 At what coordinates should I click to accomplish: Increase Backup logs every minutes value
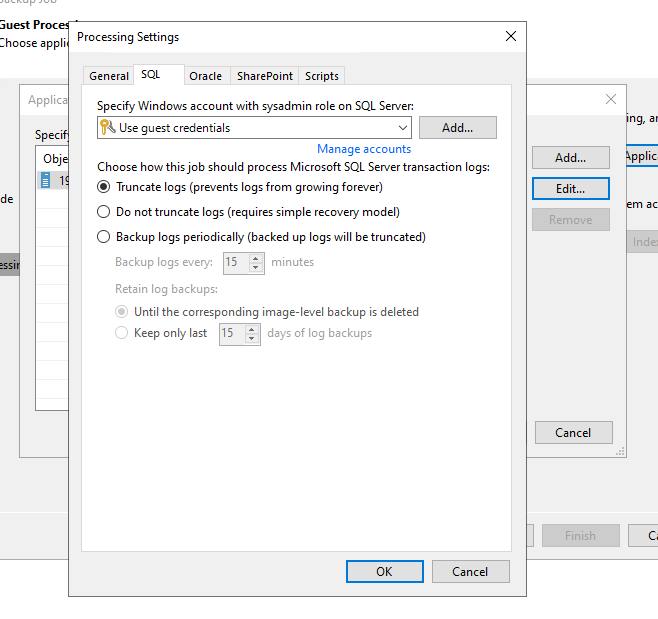pyautogui.click(x=256, y=259)
